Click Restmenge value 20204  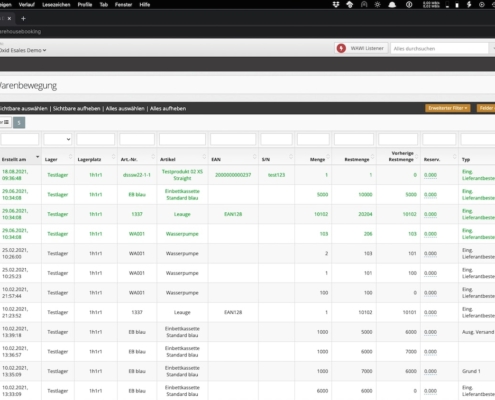(x=365, y=214)
